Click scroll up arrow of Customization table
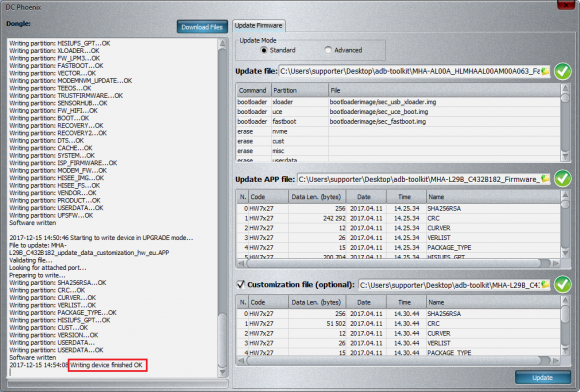Image resolution: width=580 pixels, height=392 pixels. point(565,301)
